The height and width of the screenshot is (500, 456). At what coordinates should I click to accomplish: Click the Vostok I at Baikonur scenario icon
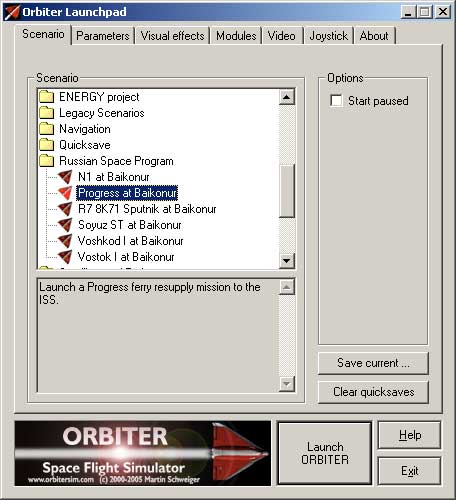point(65,257)
